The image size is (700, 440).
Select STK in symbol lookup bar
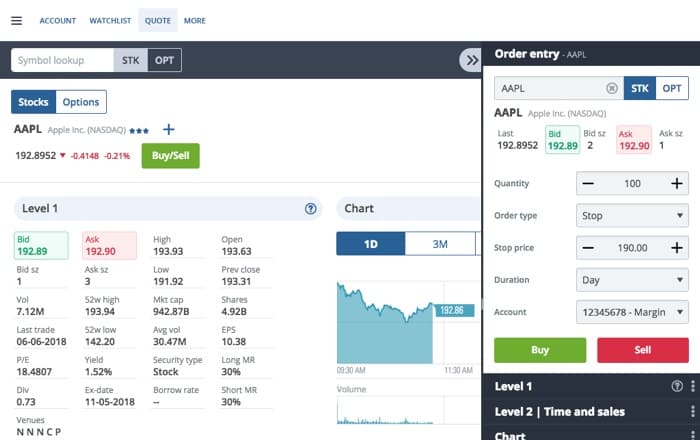pyautogui.click(x=130, y=60)
